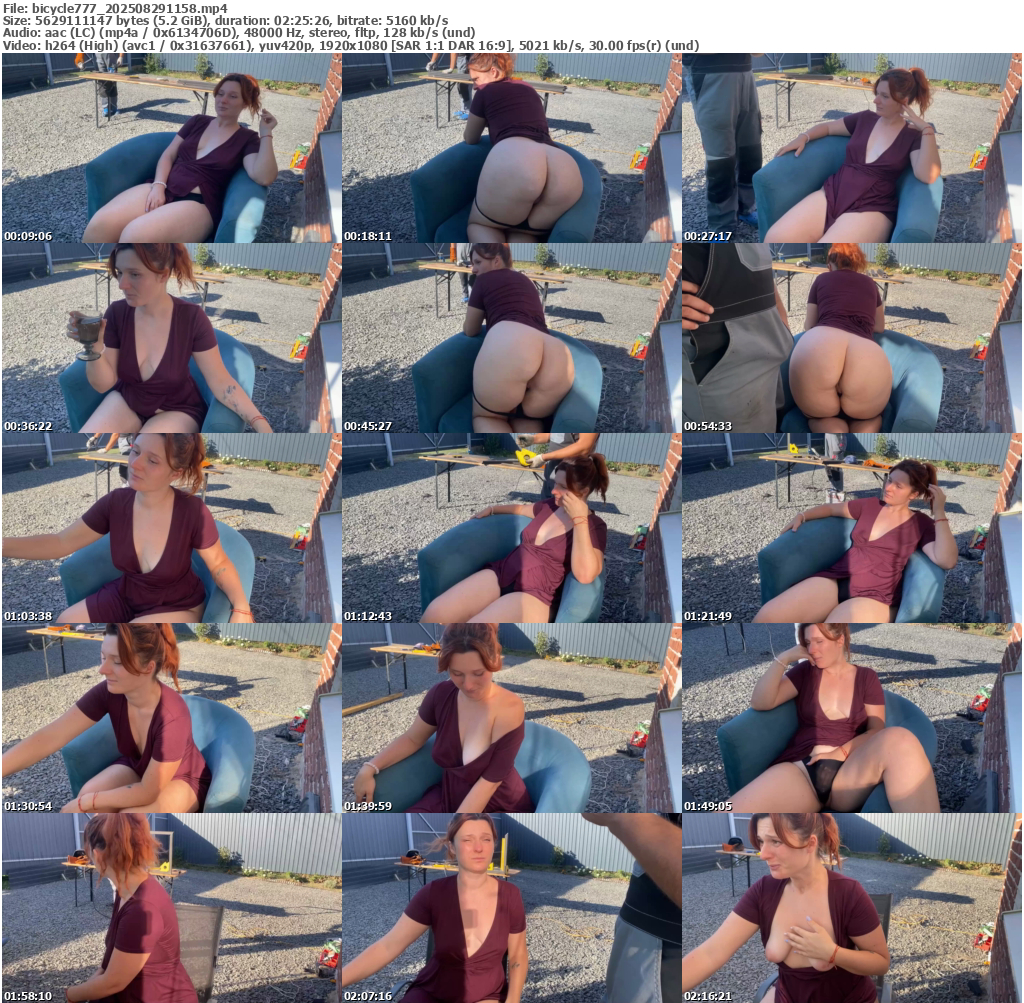Choose the thumbnail marked 01:49:05
The width and height of the screenshot is (1024, 1003).
point(852,718)
